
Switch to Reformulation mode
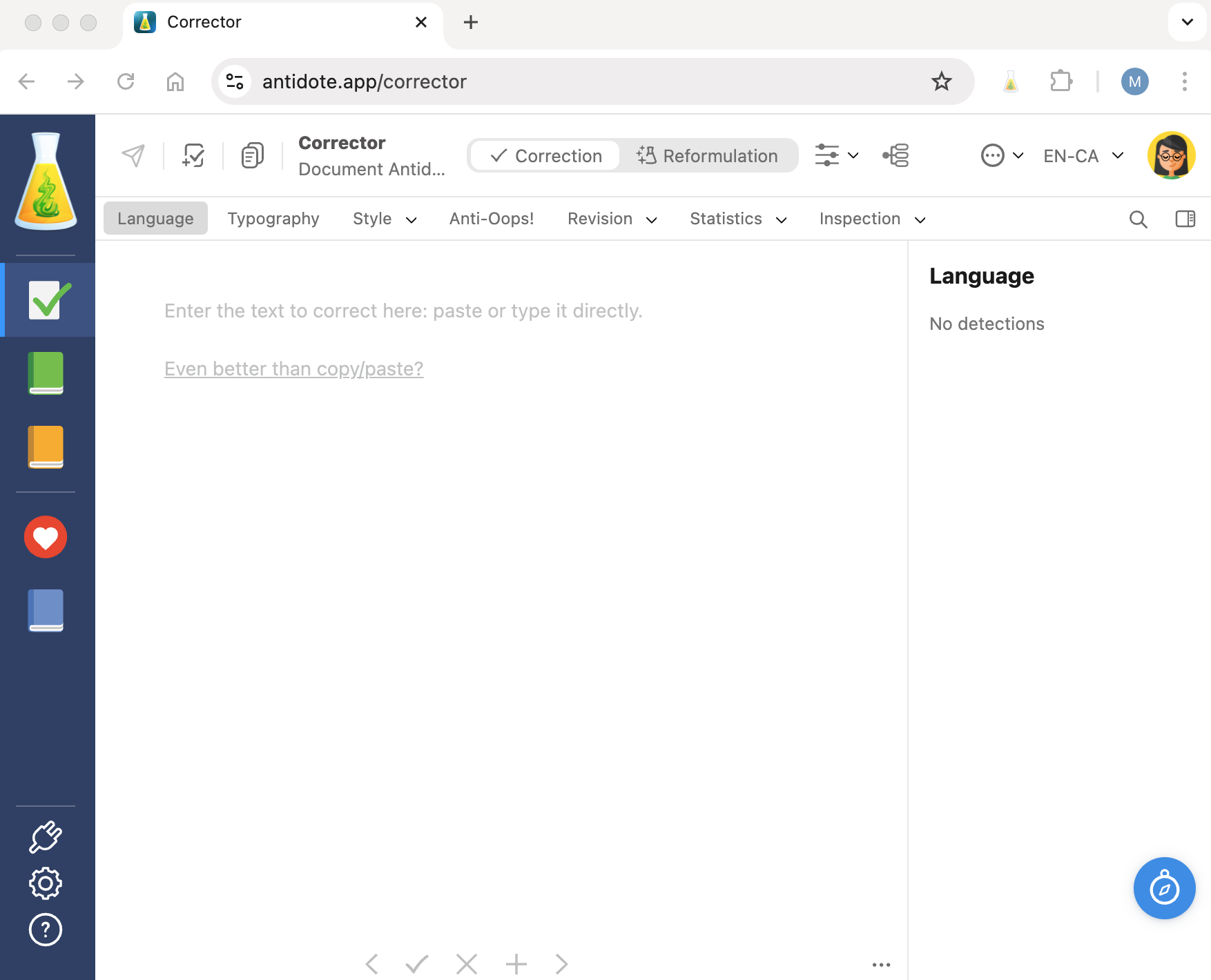(708, 156)
